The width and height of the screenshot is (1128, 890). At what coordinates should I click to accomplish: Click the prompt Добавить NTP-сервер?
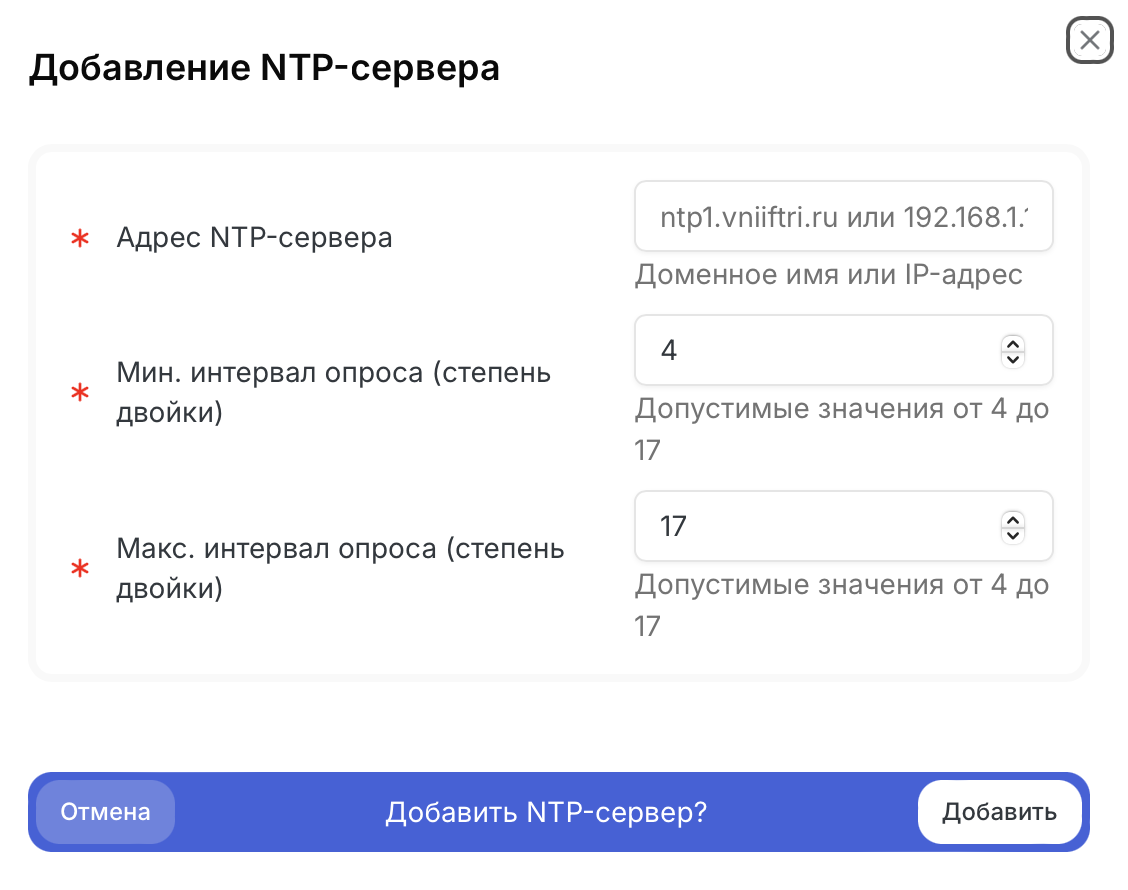tap(547, 812)
